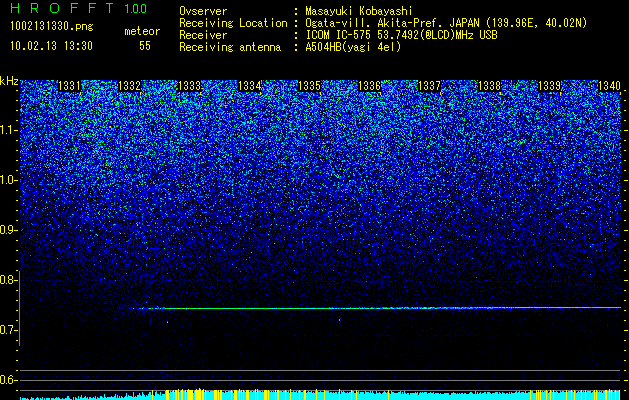Click the 1.0 frequency axis label
This screenshot has width=629, height=400.
pos(9,180)
